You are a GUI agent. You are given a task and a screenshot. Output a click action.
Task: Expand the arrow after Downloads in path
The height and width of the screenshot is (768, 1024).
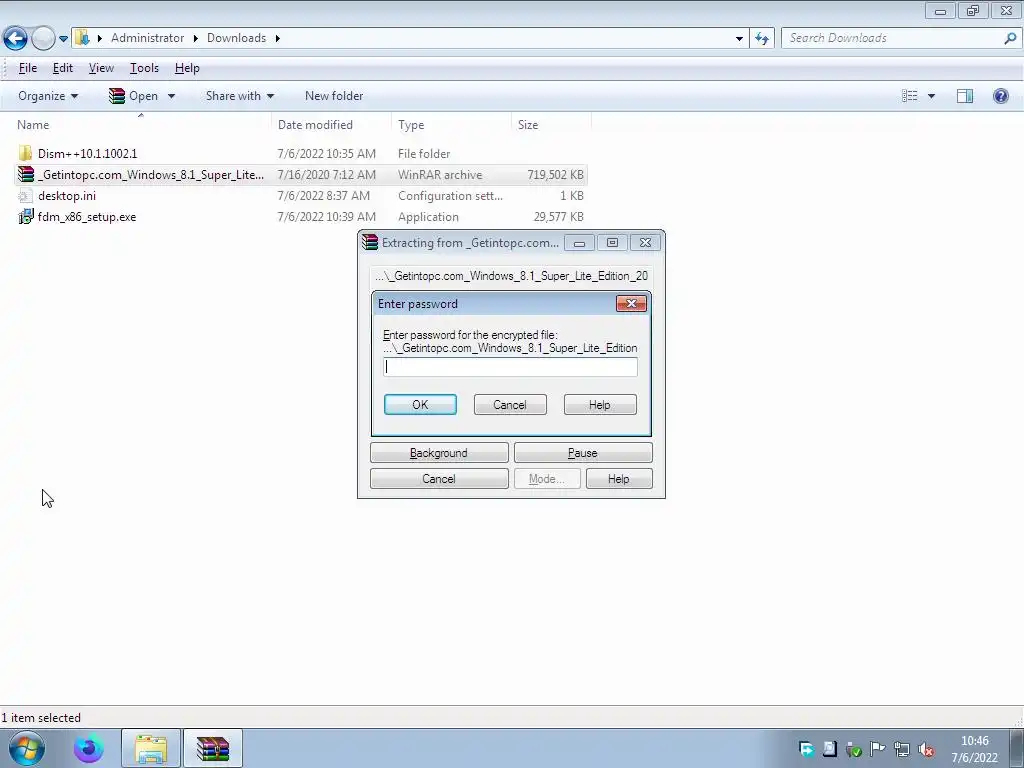(278, 39)
